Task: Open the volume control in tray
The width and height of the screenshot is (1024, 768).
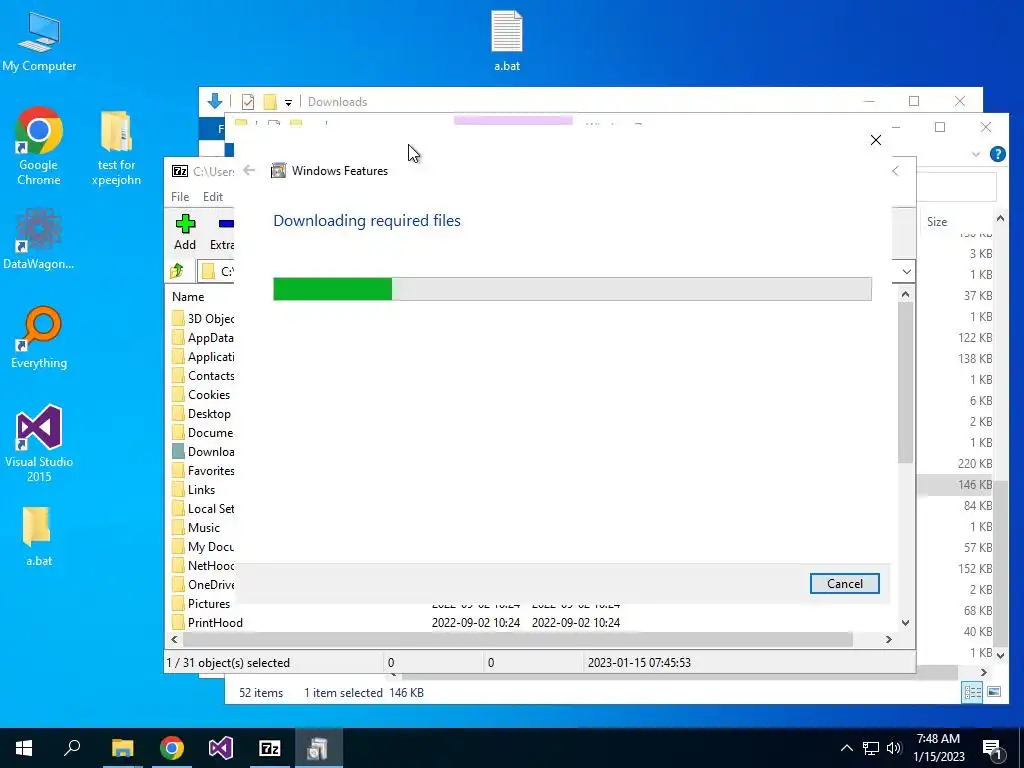Action: pos(895,748)
